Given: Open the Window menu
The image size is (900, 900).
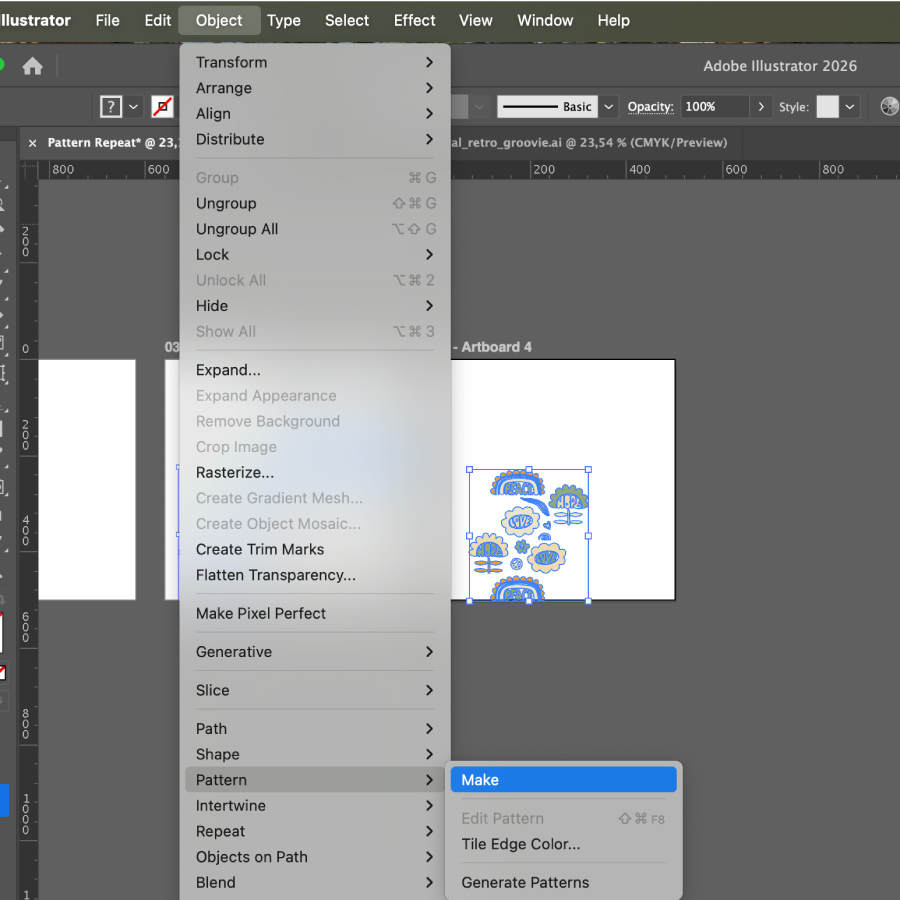Looking at the screenshot, I should [545, 21].
